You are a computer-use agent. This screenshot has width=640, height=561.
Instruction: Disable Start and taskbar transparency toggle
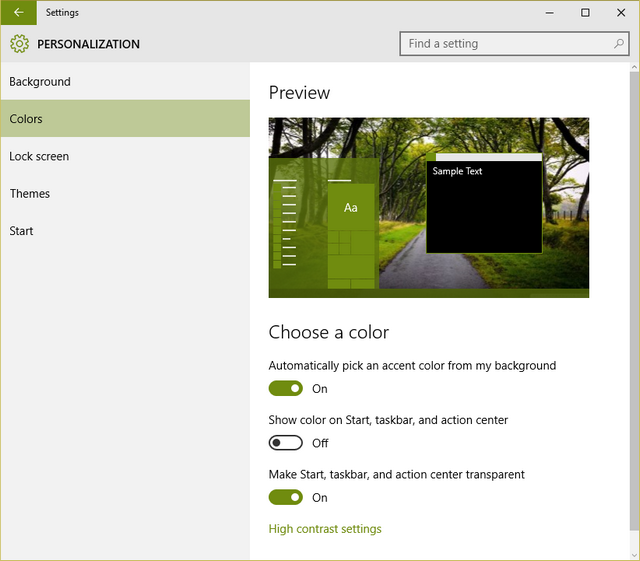point(285,497)
